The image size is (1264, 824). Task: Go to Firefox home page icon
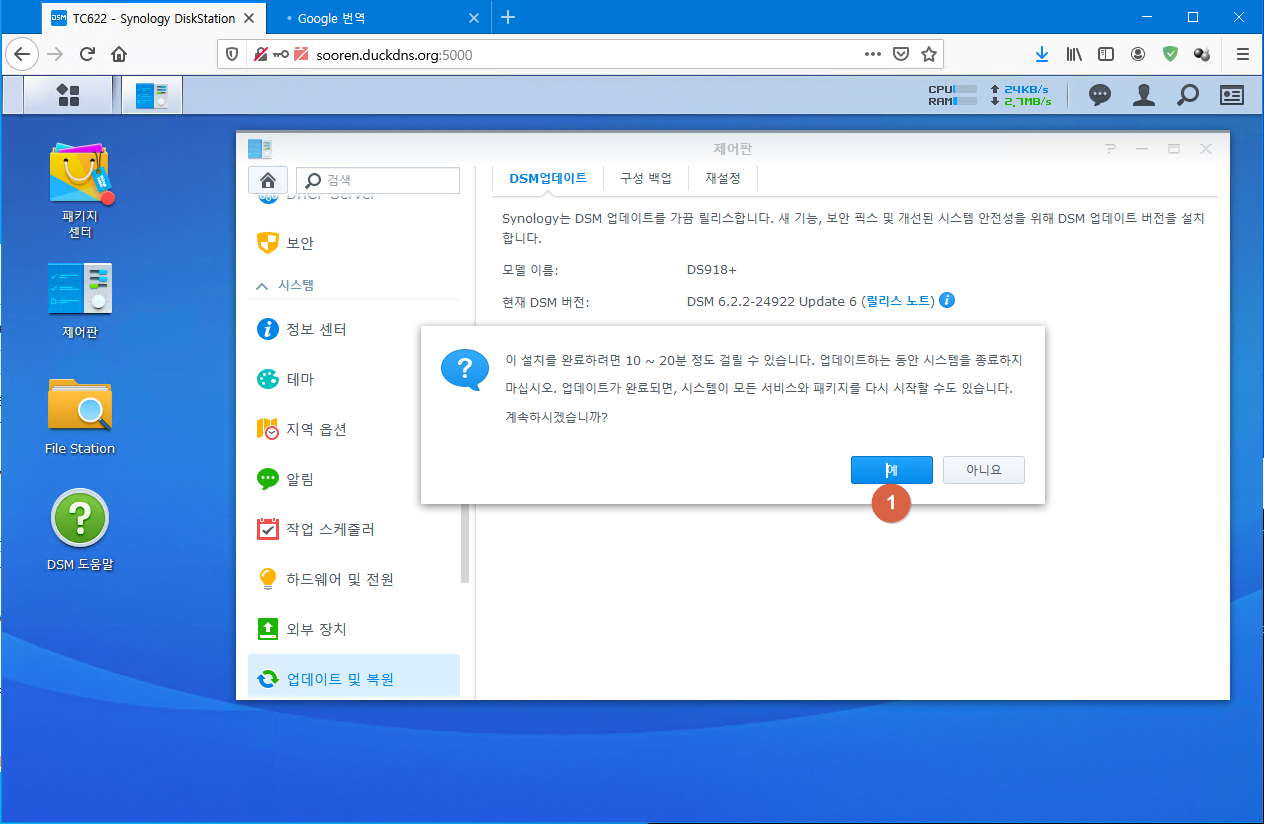click(x=119, y=54)
